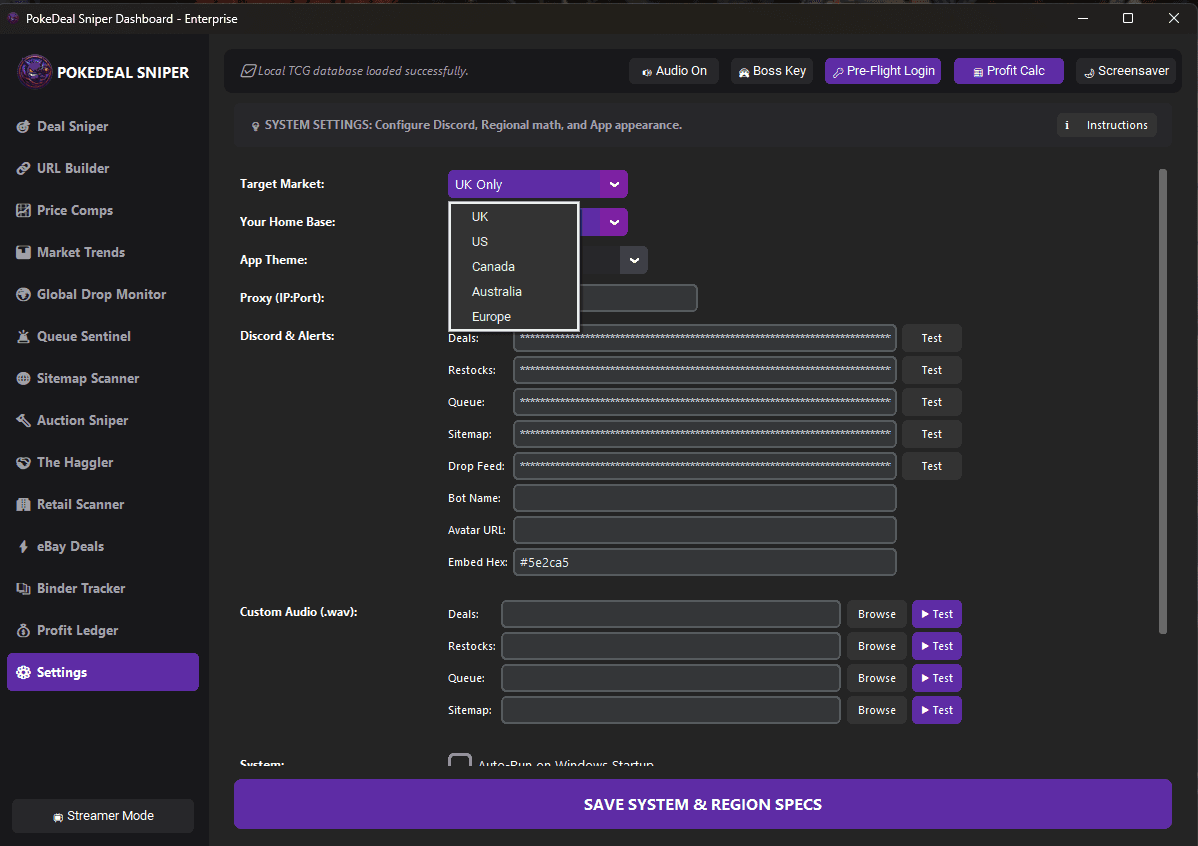Start the Screensaver

[x=1126, y=71]
